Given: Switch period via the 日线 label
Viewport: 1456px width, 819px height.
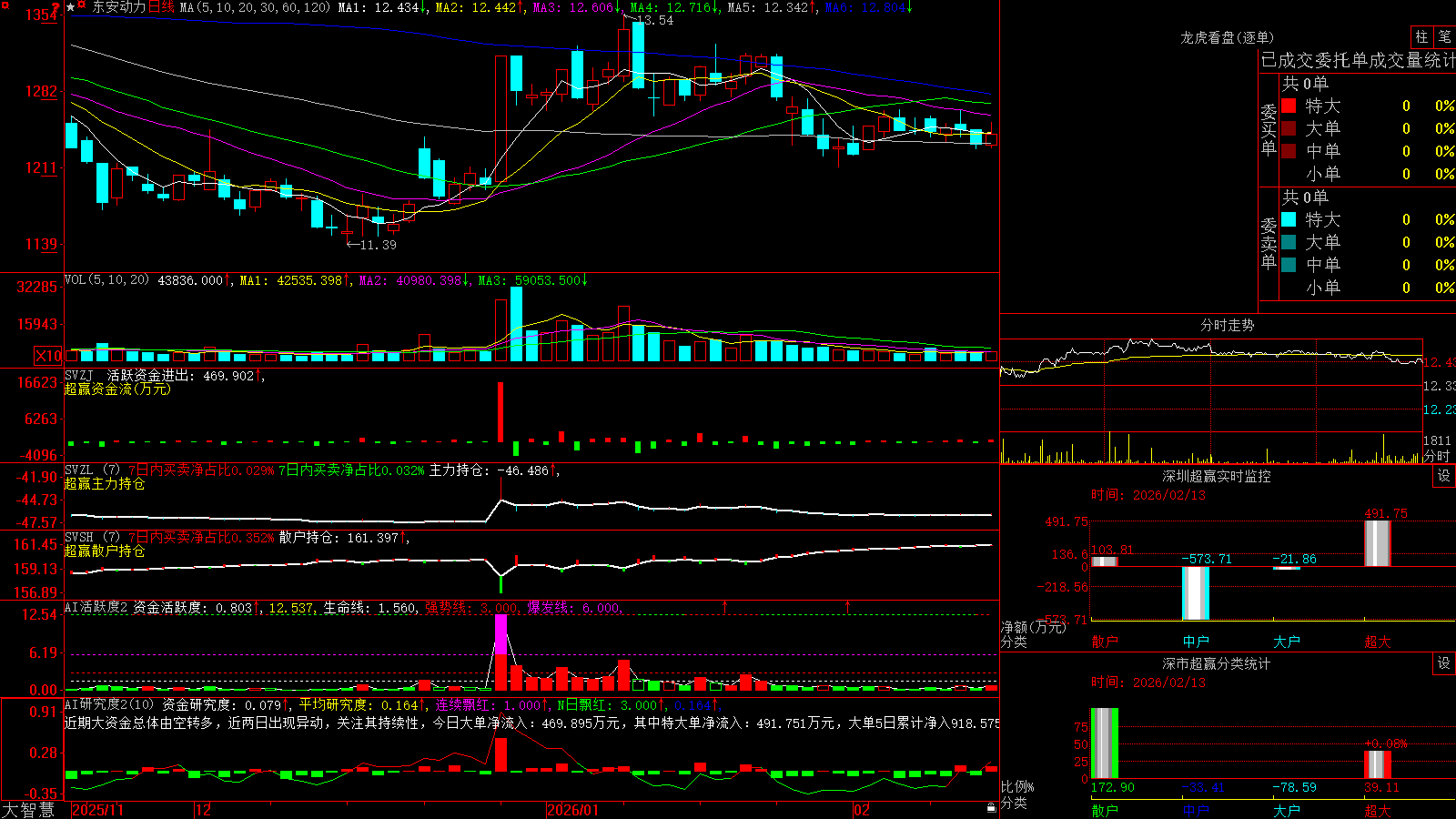Looking at the screenshot, I should point(161,7).
